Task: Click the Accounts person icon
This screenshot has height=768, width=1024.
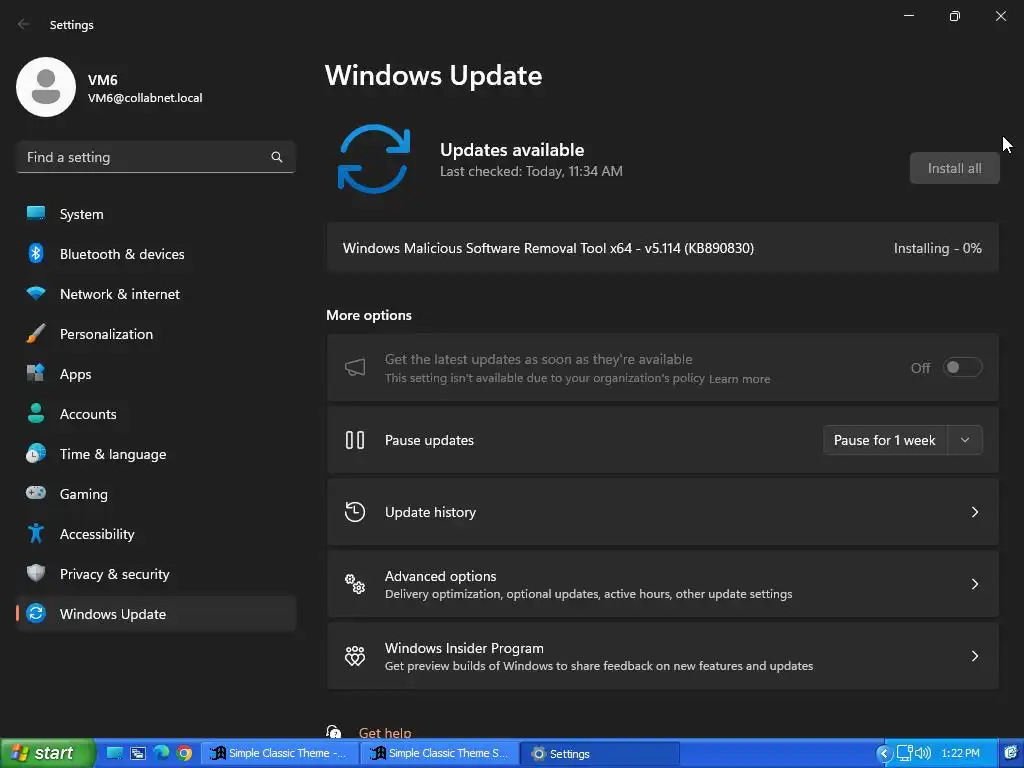Action: pos(35,413)
